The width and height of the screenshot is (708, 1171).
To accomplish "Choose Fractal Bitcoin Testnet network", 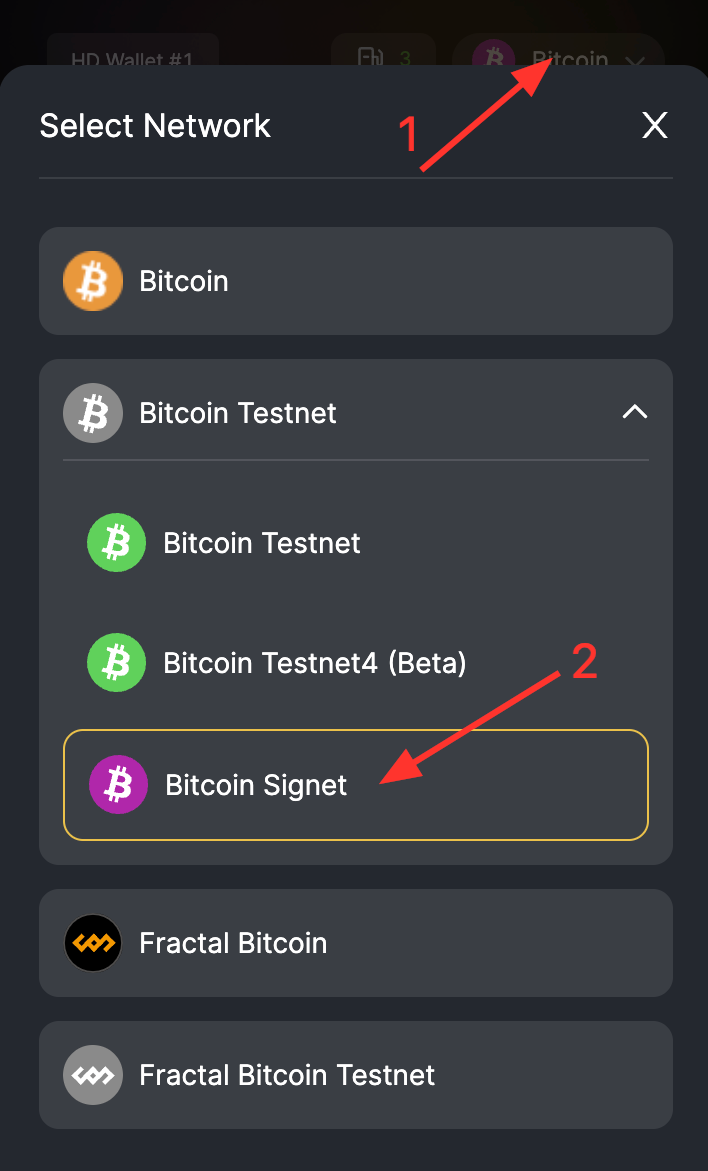I will 355,1075.
